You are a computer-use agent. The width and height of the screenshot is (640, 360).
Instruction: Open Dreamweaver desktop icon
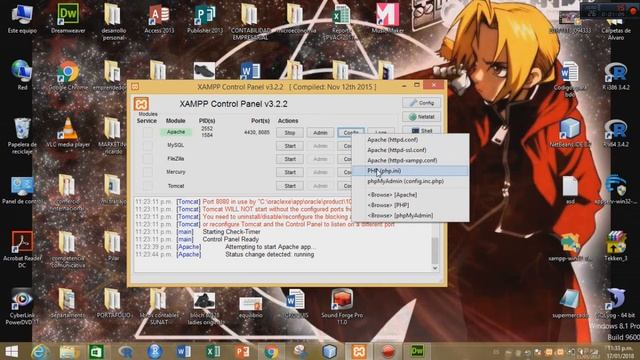coord(68,18)
